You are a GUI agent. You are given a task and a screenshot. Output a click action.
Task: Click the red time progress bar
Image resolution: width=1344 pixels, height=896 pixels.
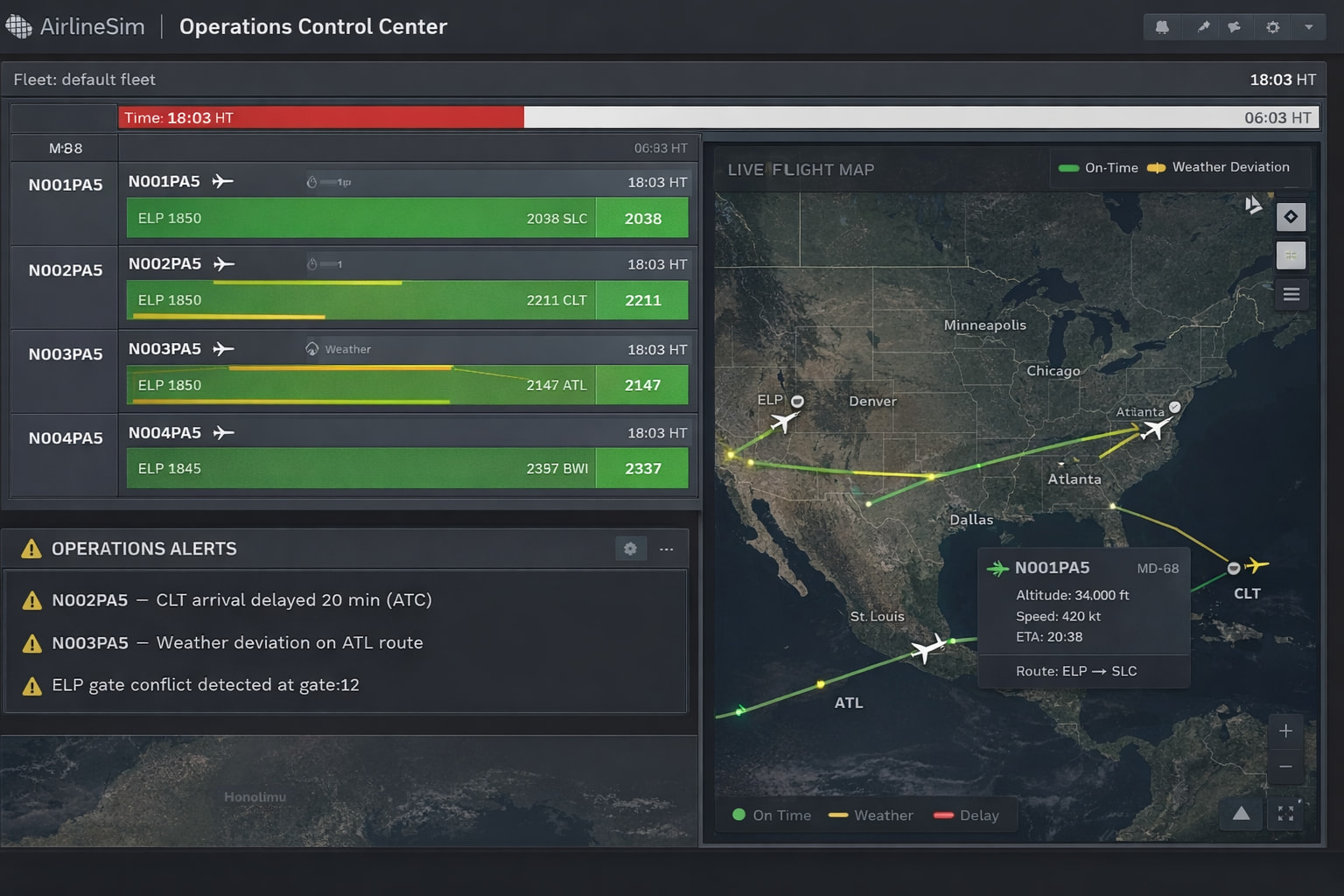[321, 118]
